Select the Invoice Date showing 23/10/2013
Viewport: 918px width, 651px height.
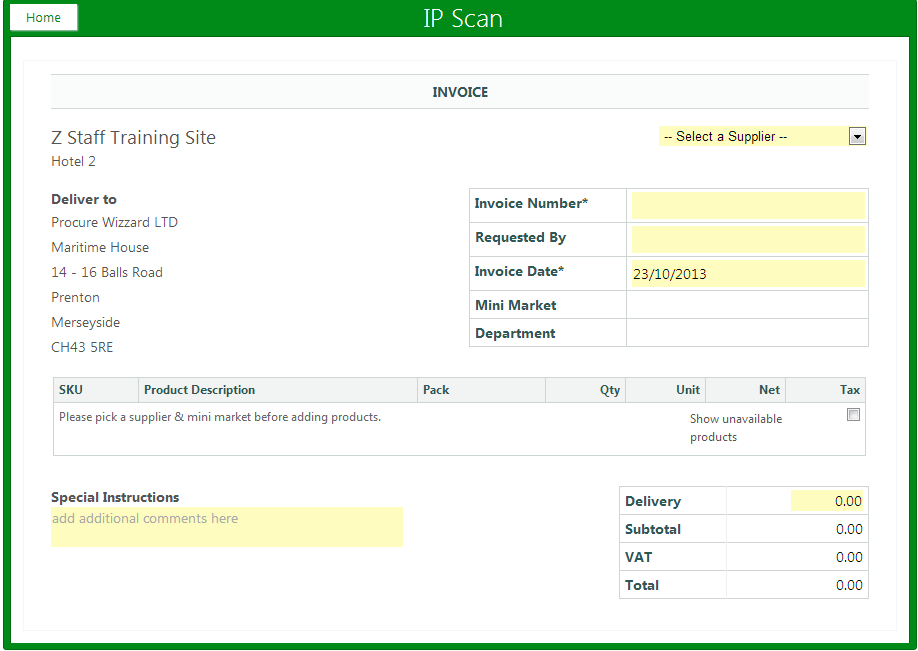746,273
